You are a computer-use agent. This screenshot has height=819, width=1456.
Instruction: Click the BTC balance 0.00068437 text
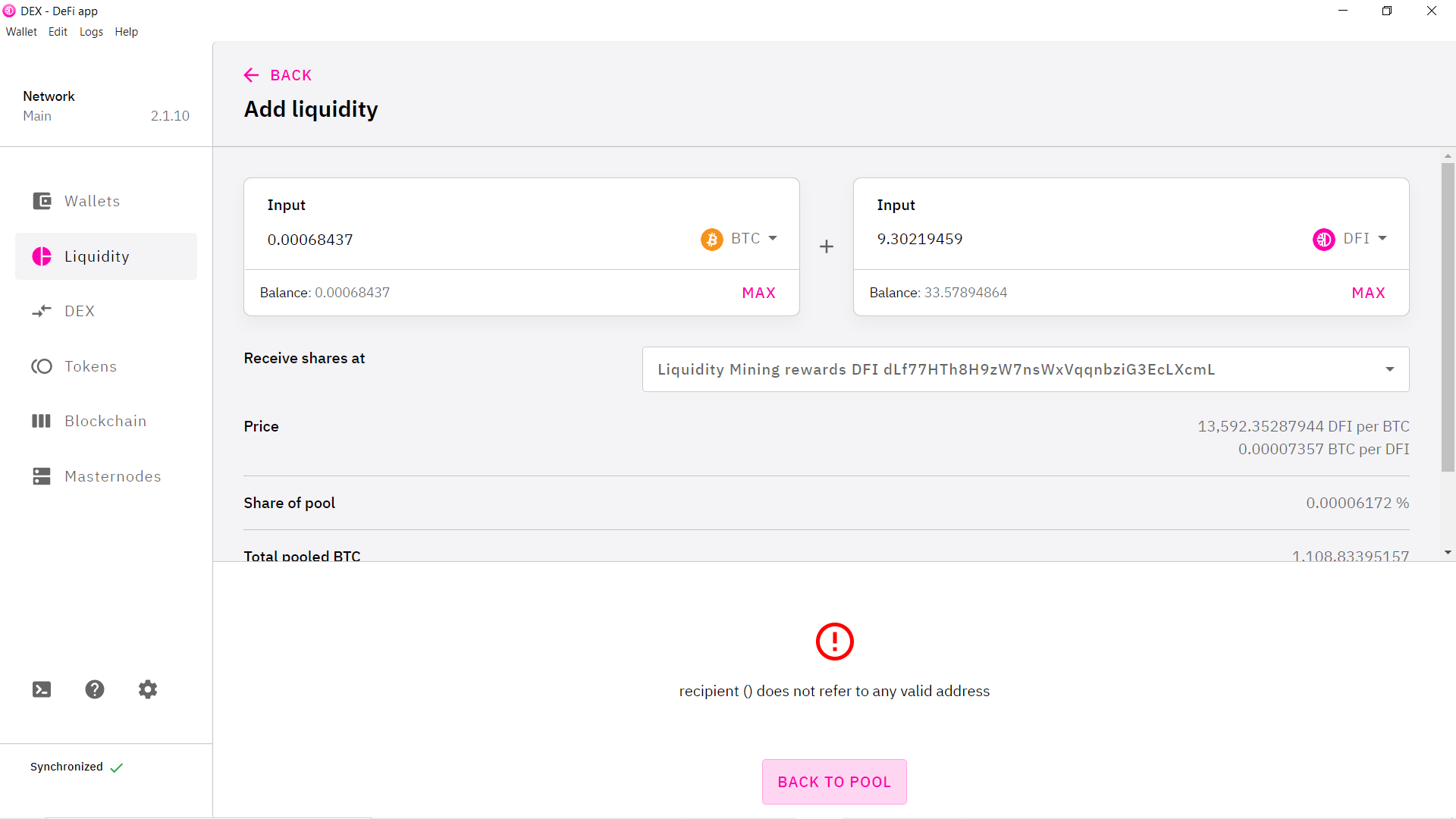pos(352,293)
